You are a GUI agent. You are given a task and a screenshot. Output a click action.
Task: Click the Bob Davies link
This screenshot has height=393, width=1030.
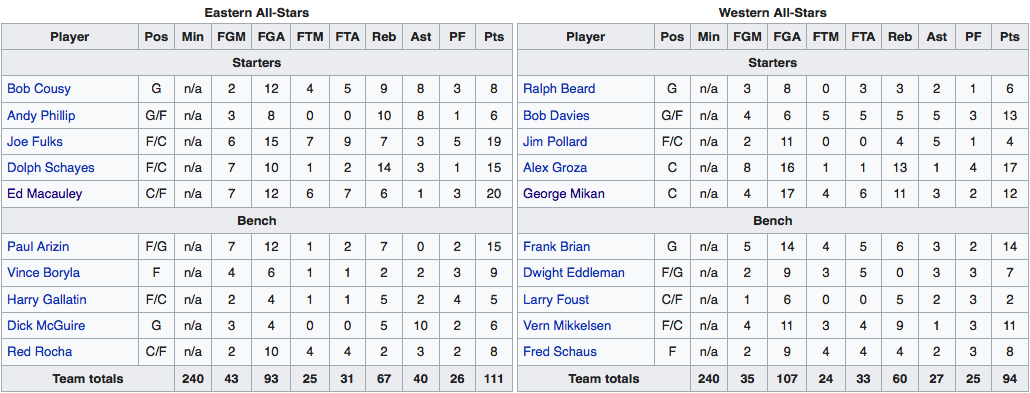click(556, 116)
